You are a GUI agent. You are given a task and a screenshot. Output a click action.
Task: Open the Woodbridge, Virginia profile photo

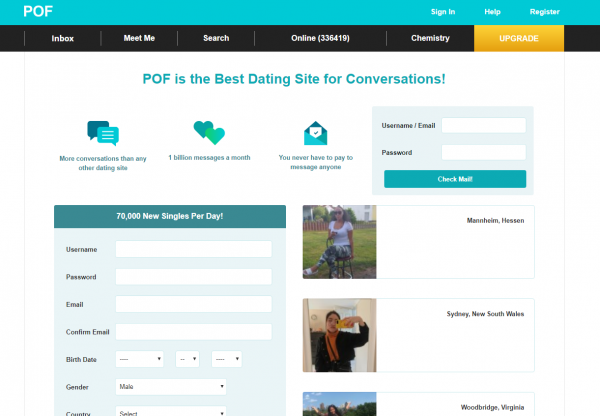coord(339,404)
